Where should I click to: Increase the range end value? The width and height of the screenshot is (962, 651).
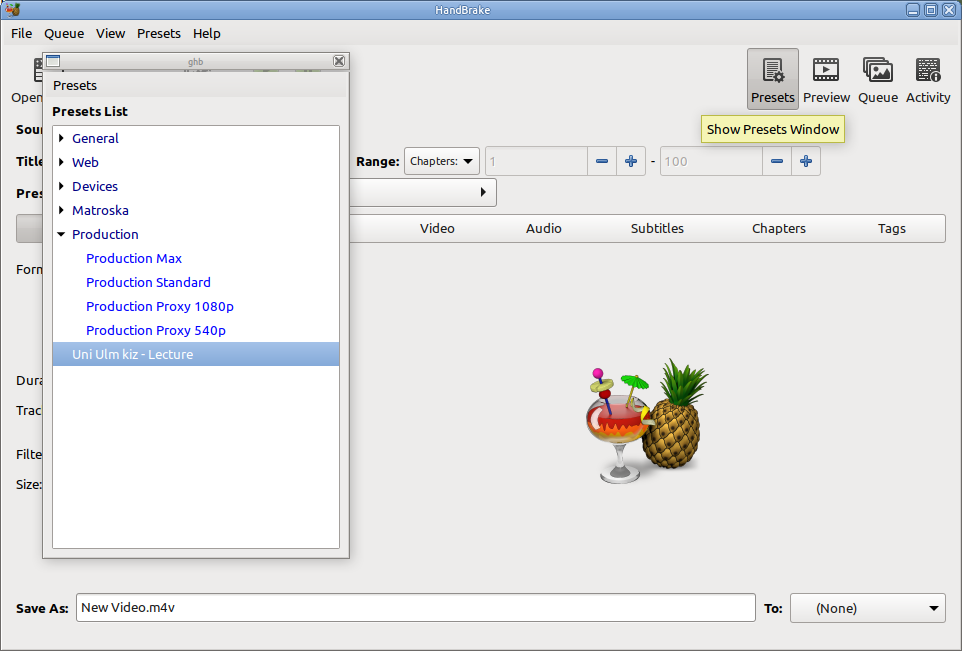[x=806, y=161]
